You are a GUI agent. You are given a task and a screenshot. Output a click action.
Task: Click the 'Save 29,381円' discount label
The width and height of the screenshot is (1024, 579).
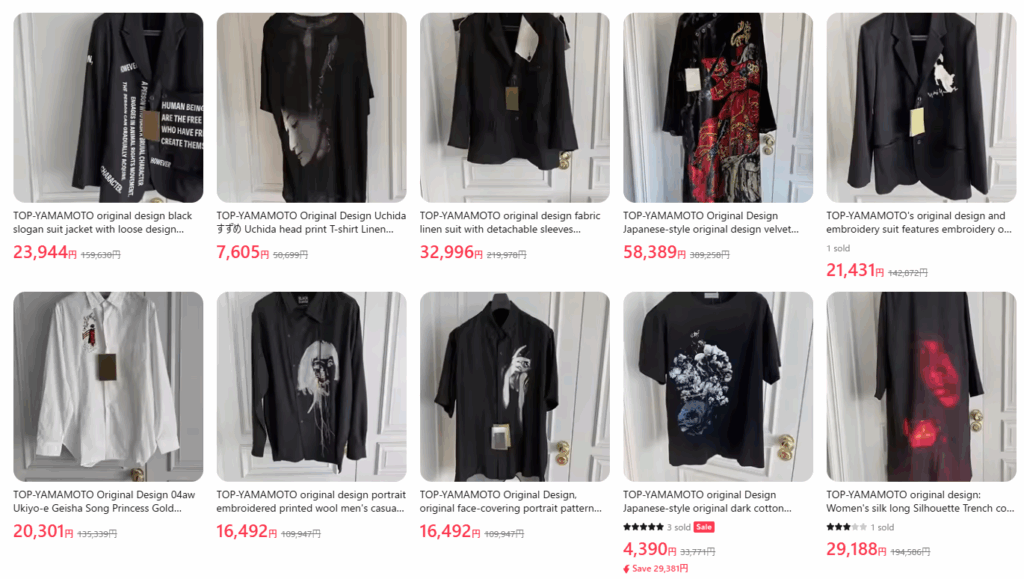tap(656, 569)
